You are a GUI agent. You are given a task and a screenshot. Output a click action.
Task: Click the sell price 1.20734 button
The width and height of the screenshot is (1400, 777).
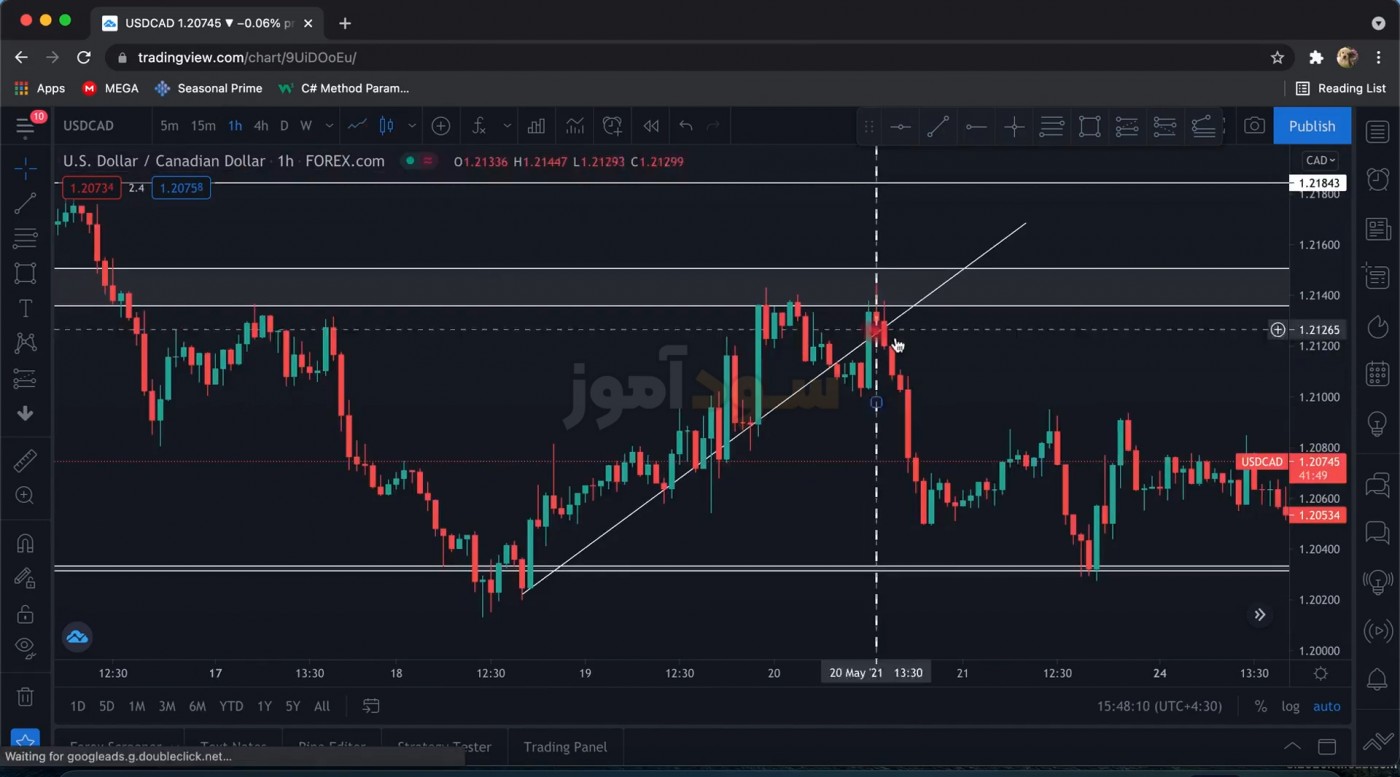91,187
